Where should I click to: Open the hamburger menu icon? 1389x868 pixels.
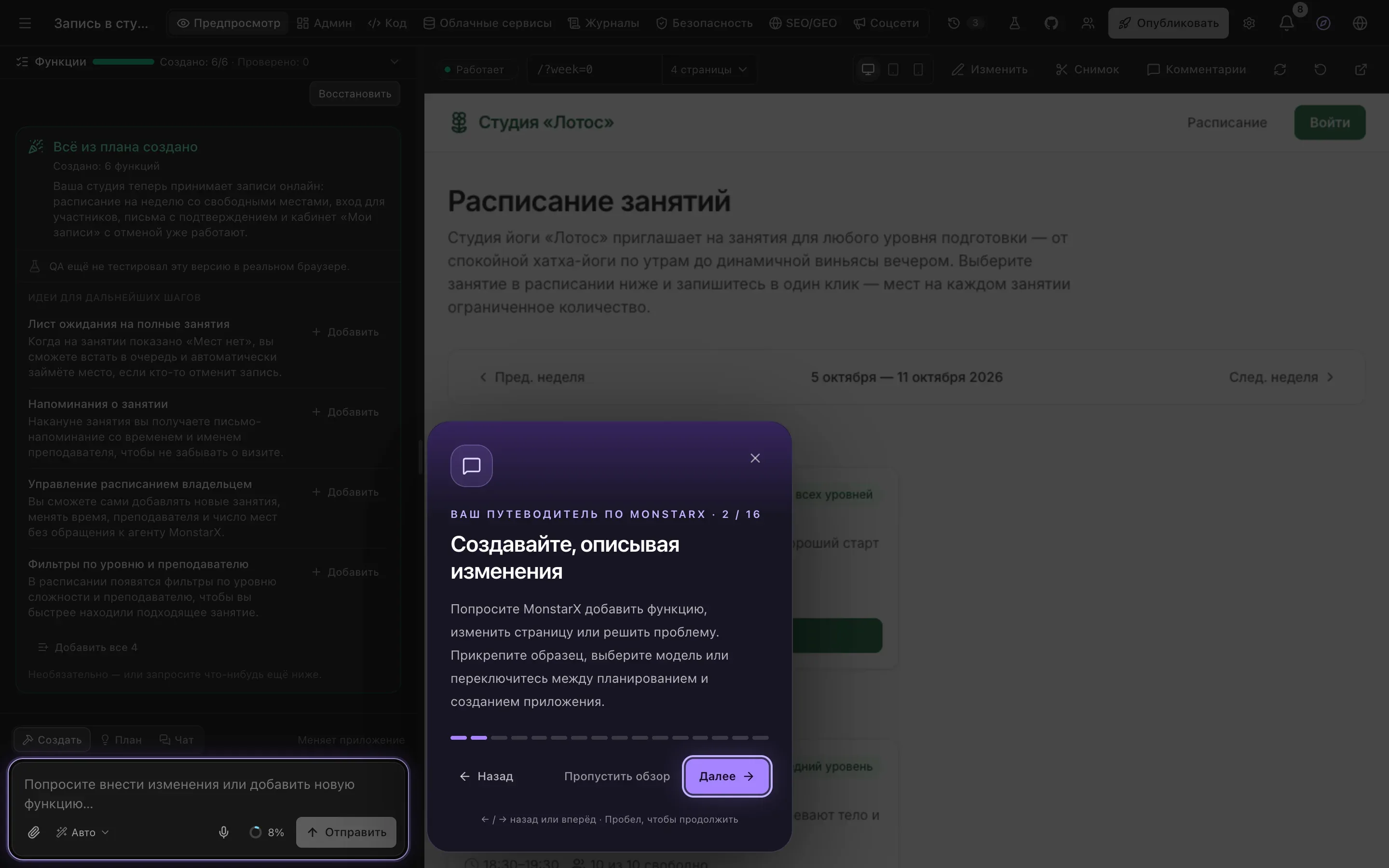(25, 23)
